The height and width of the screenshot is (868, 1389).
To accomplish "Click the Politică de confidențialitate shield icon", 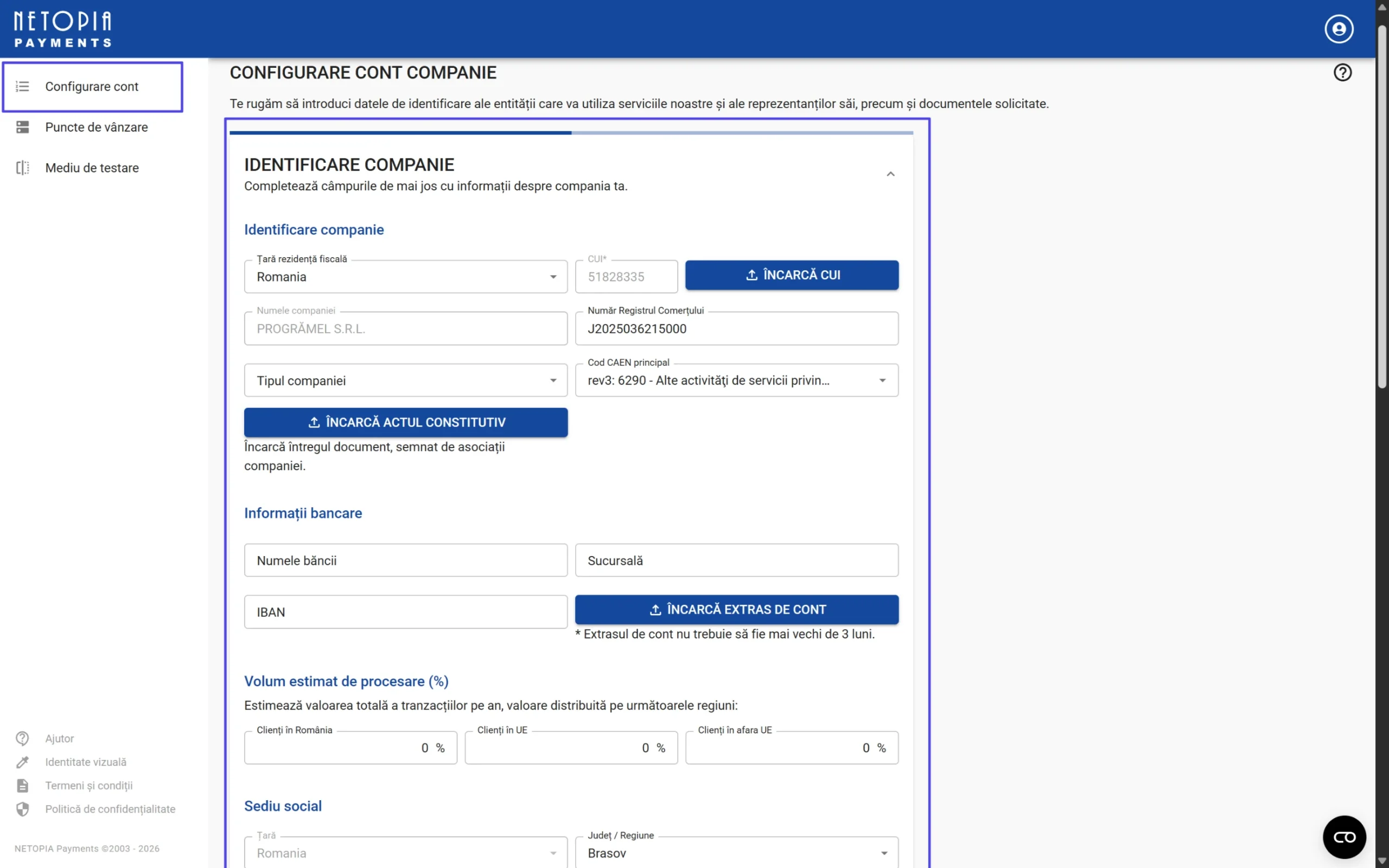I will (x=22, y=809).
